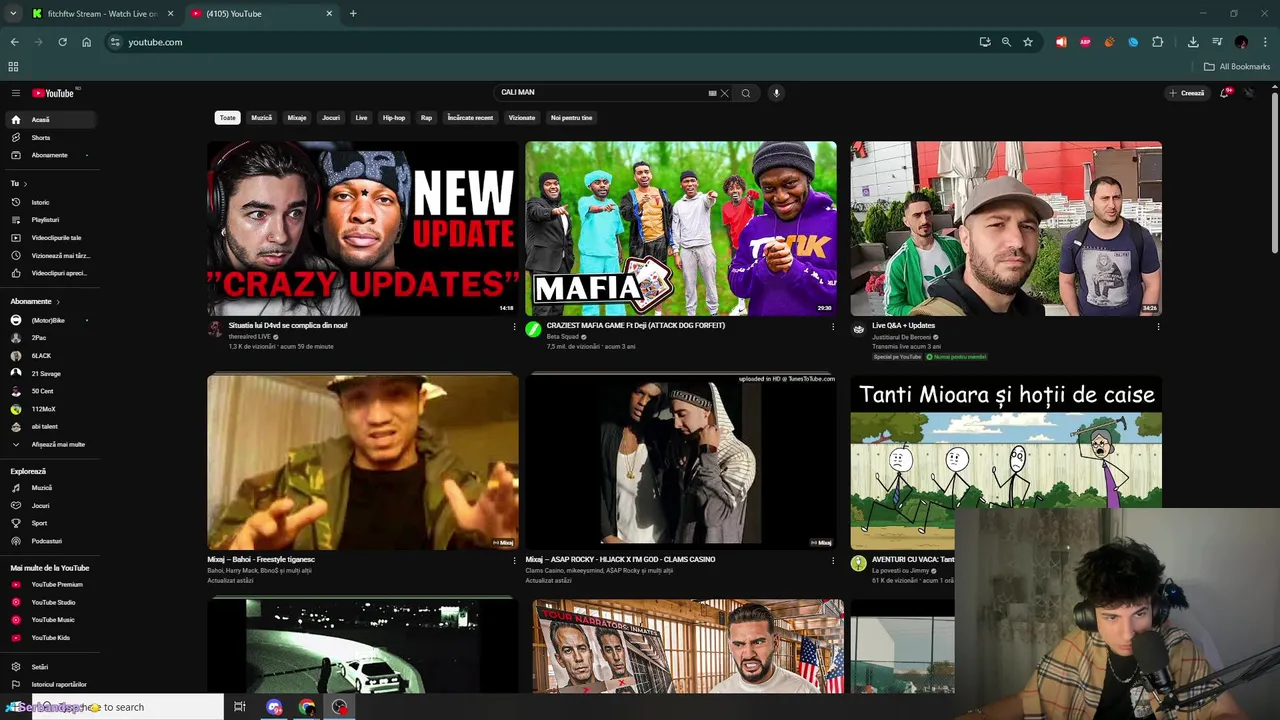Clear the search box with X
The height and width of the screenshot is (720, 1280).
click(725, 93)
